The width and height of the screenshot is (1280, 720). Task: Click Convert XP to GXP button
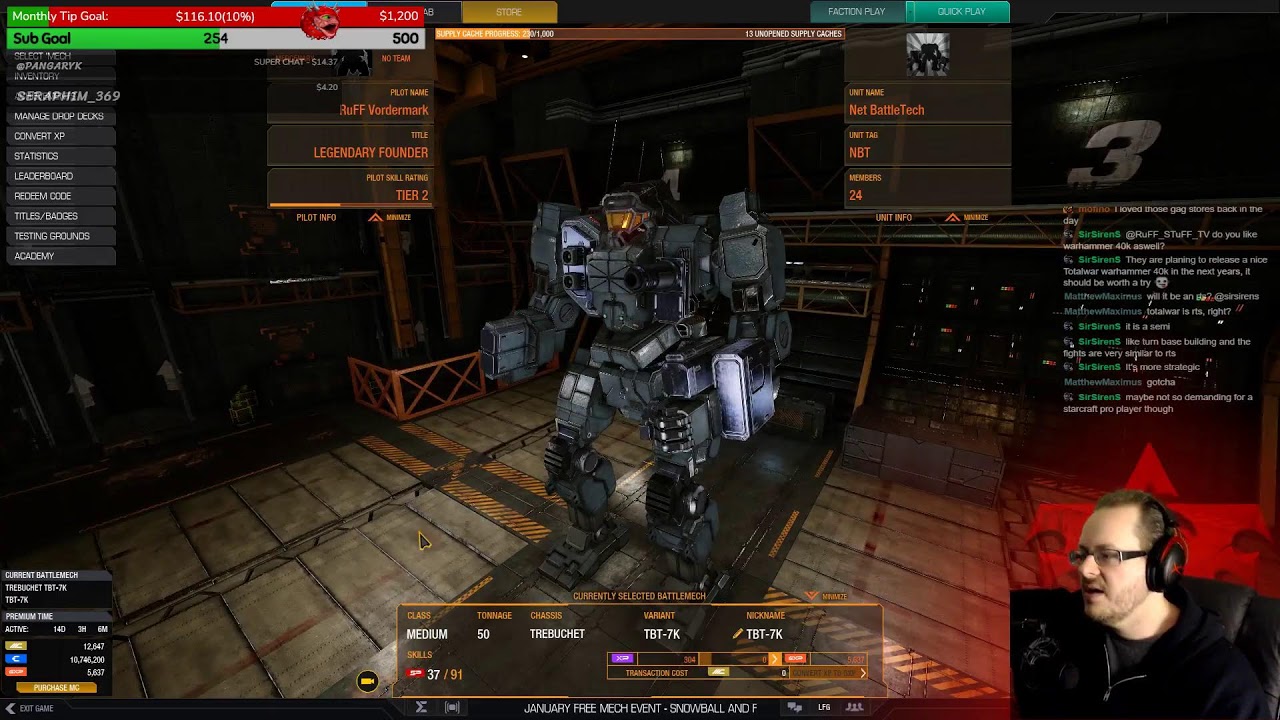(829, 673)
